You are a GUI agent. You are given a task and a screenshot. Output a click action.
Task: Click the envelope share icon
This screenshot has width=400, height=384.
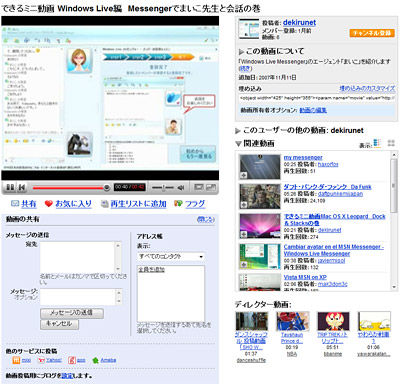click(15, 203)
